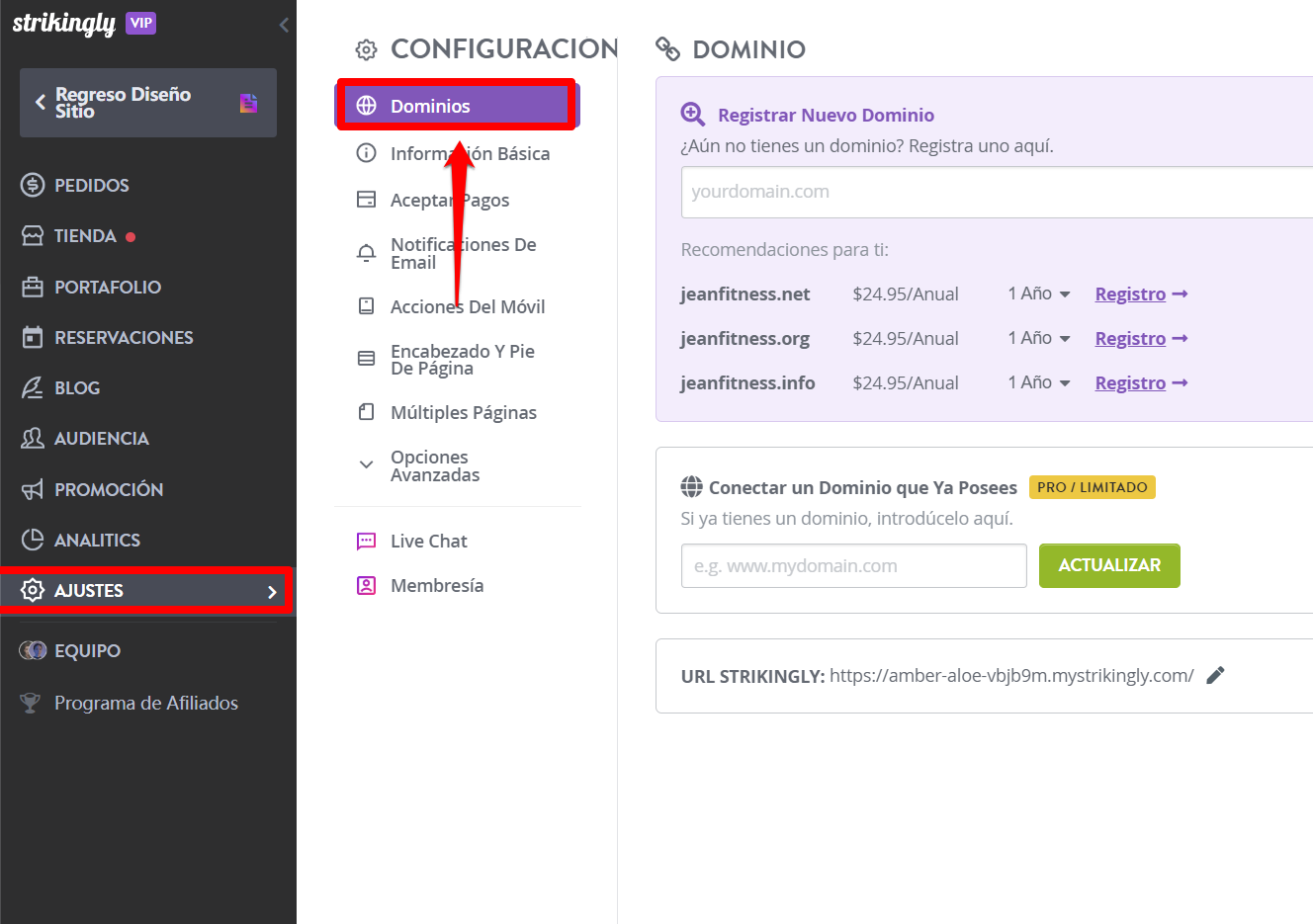The image size is (1313, 924).
Task: Click the Membresía person icon
Action: point(367,585)
